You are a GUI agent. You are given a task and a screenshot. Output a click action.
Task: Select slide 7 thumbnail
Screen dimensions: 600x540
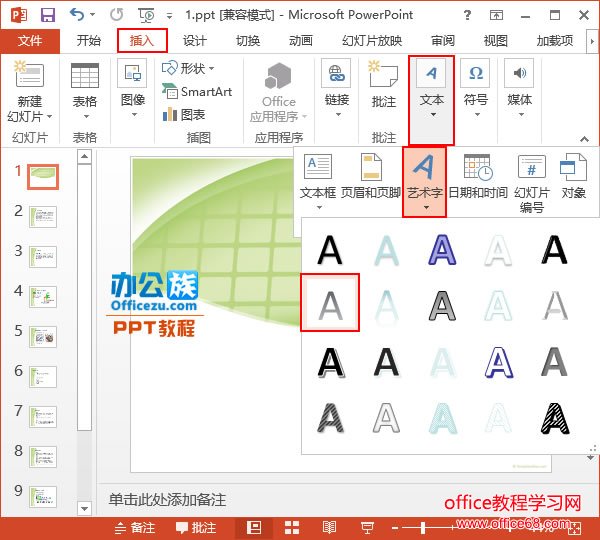(x=43, y=417)
